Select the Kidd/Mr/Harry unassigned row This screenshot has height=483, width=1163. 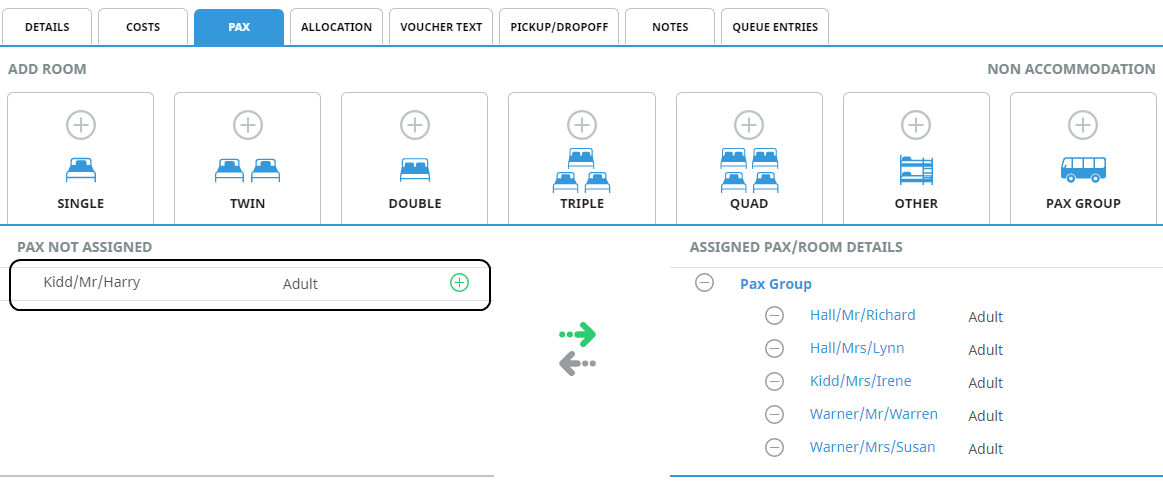pyautogui.click(x=200, y=283)
